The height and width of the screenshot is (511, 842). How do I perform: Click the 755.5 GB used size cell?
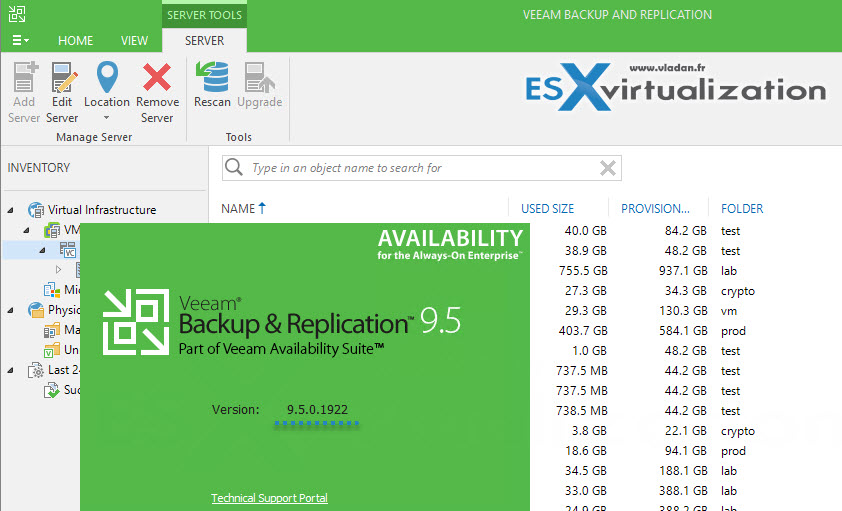click(583, 271)
